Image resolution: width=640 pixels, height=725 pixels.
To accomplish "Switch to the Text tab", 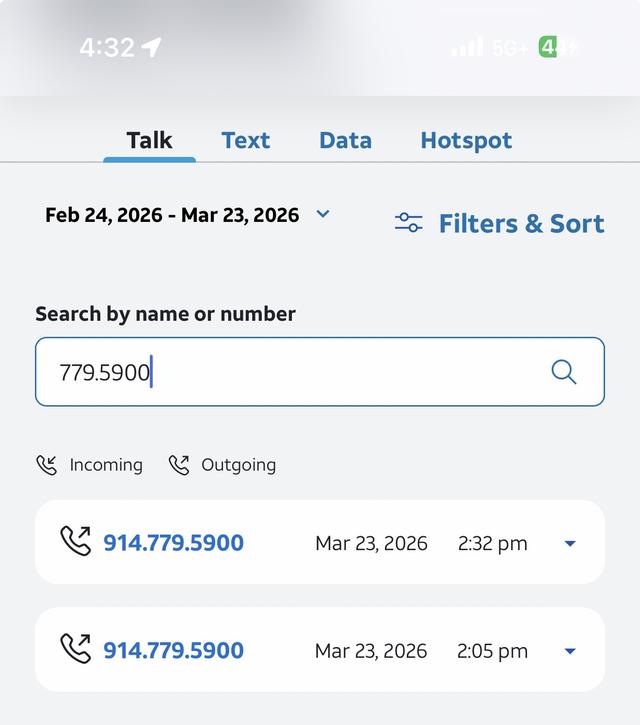I will point(246,141).
